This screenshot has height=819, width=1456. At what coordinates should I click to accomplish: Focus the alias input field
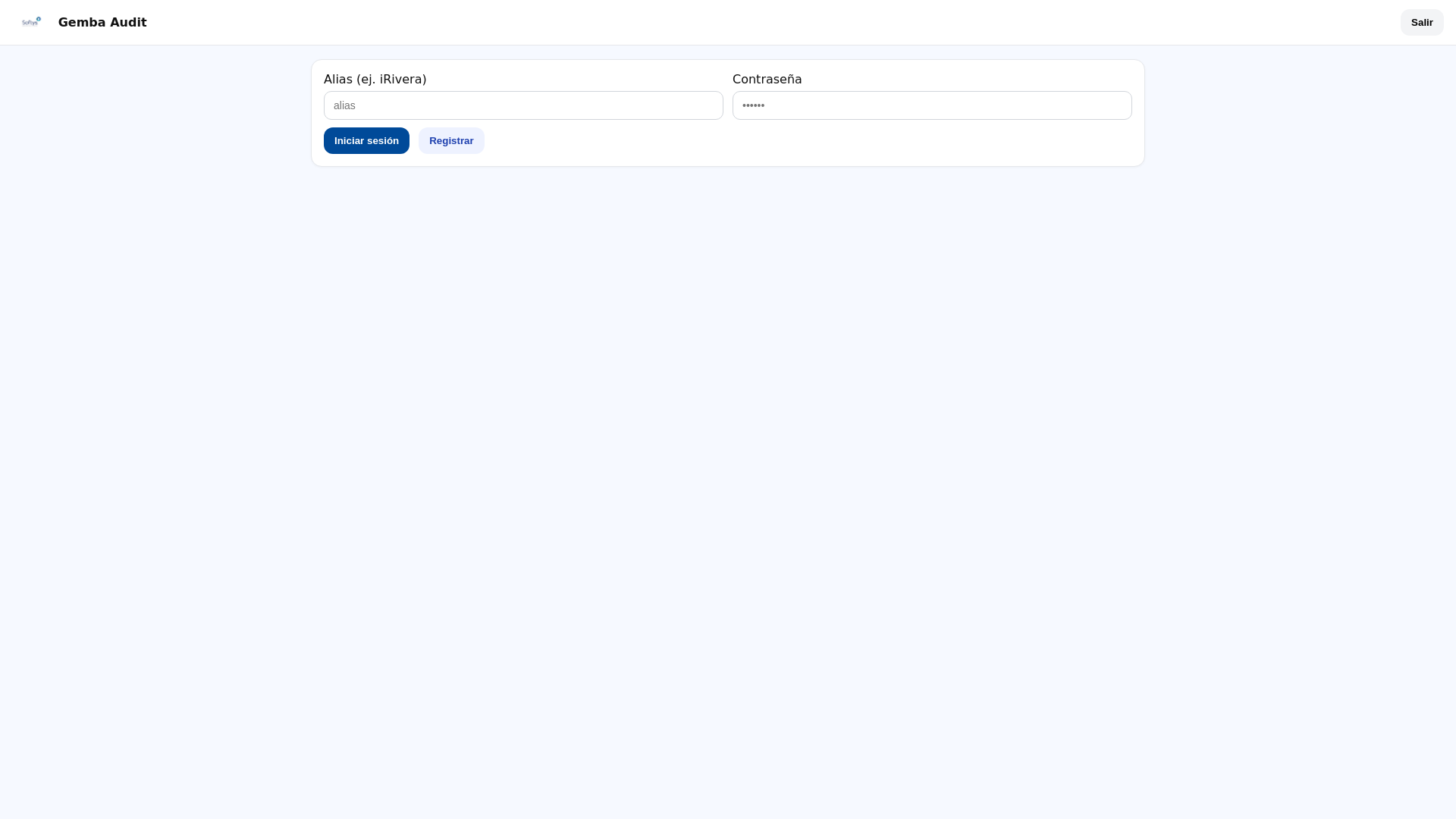[x=523, y=105]
